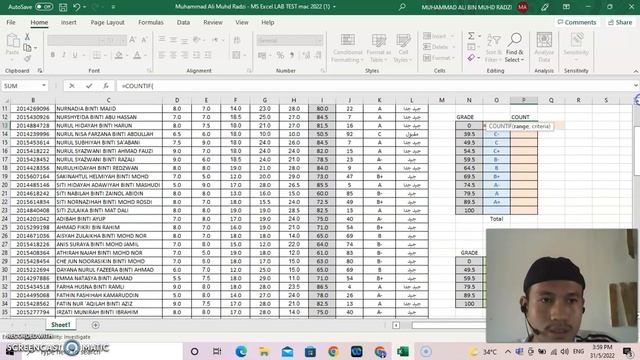
Task: Copy using the Copy icon
Action: 27,48
